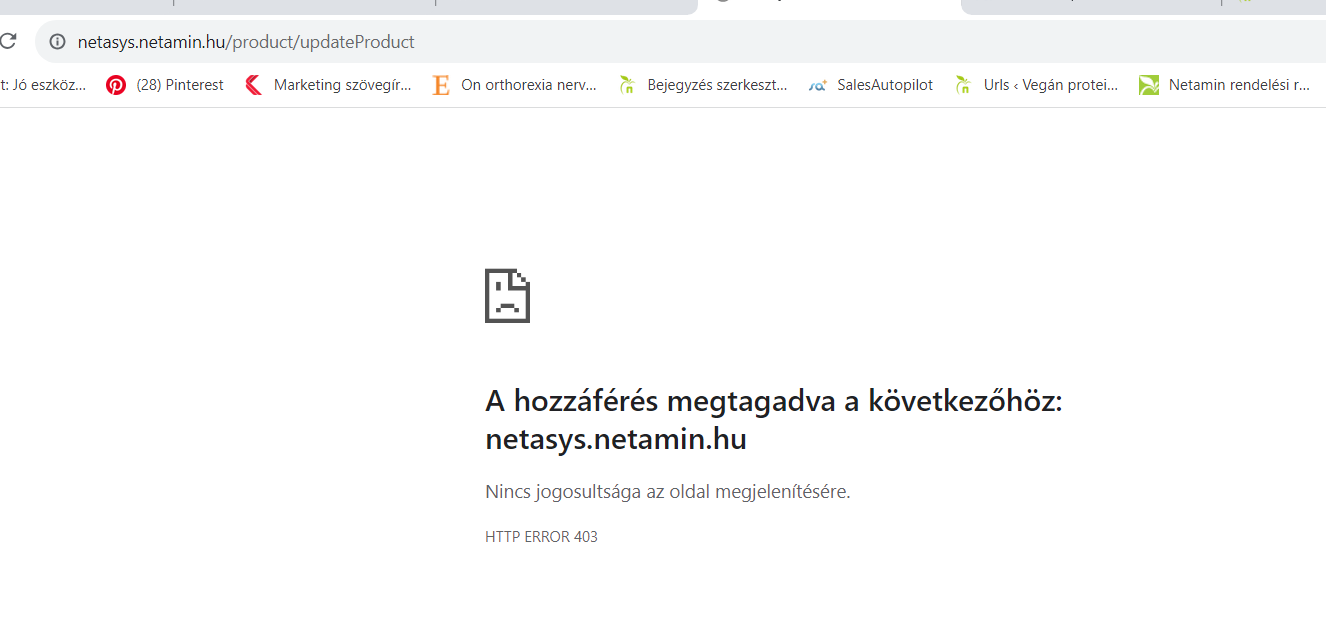
Task: Reload the page with the refresh button
Action: 8,42
